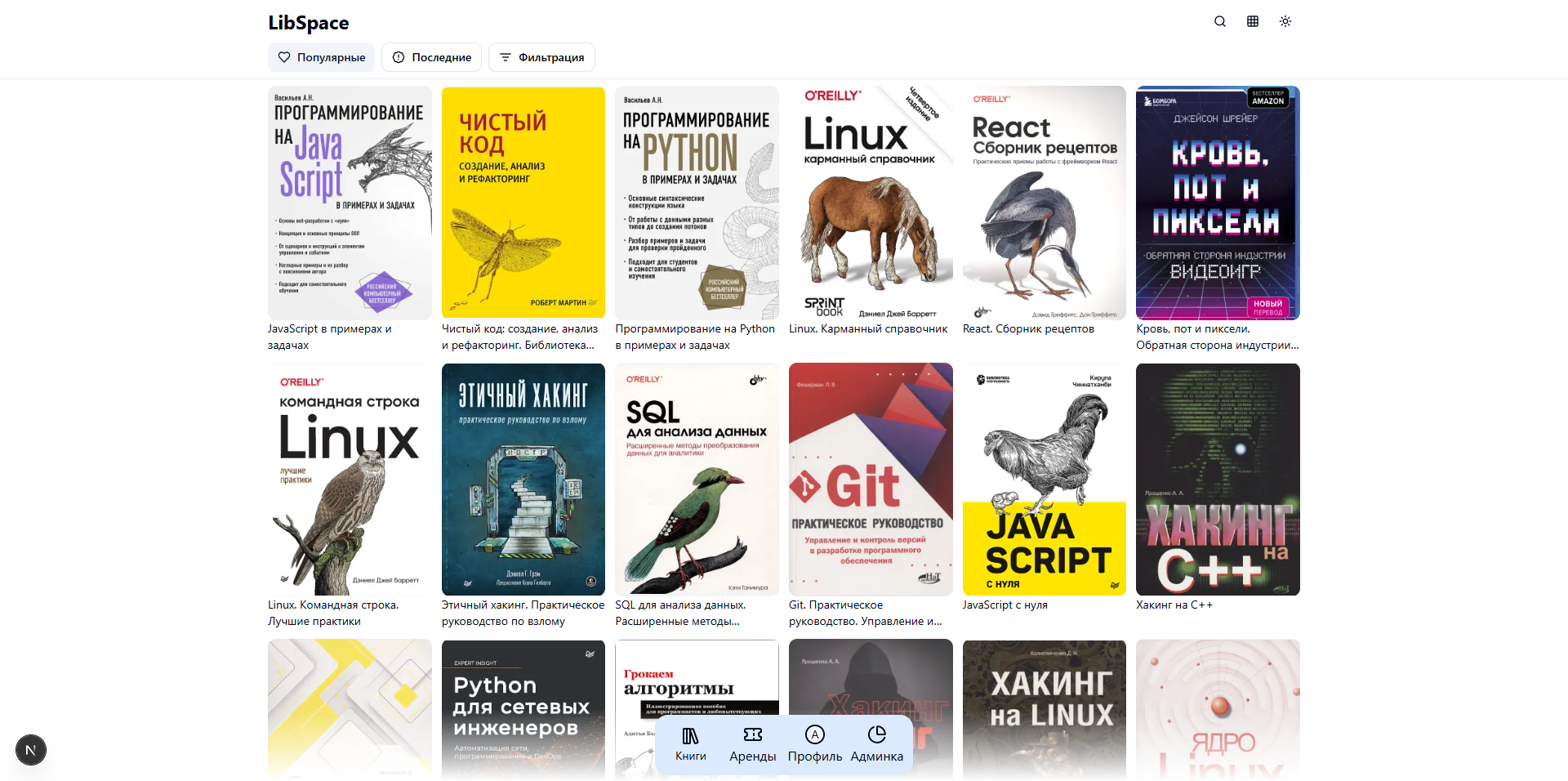Open the search magnifier icon
This screenshot has width=1568, height=781.
coord(1220,21)
